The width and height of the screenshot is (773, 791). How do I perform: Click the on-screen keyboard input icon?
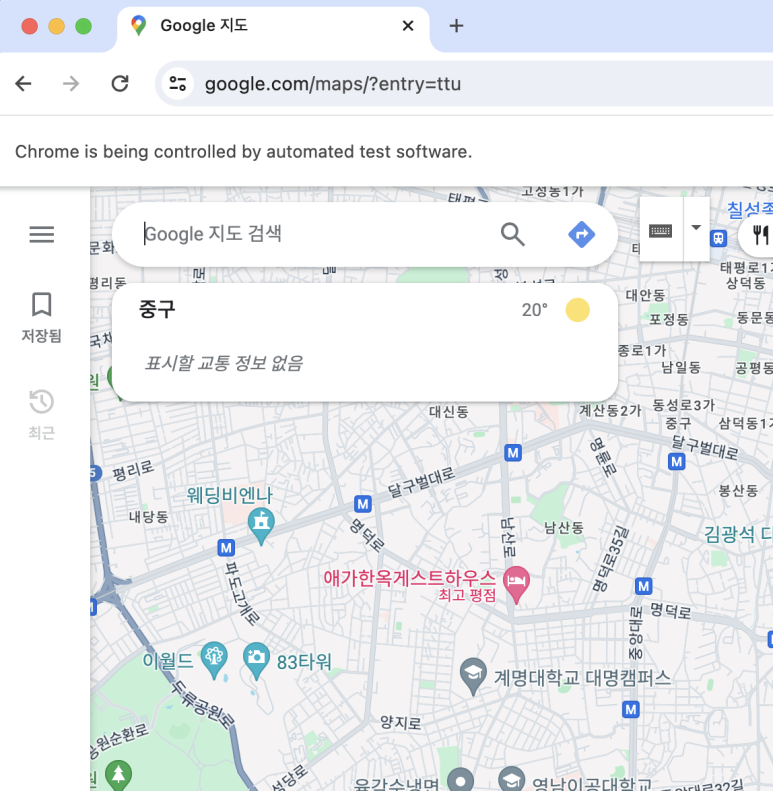tap(660, 231)
